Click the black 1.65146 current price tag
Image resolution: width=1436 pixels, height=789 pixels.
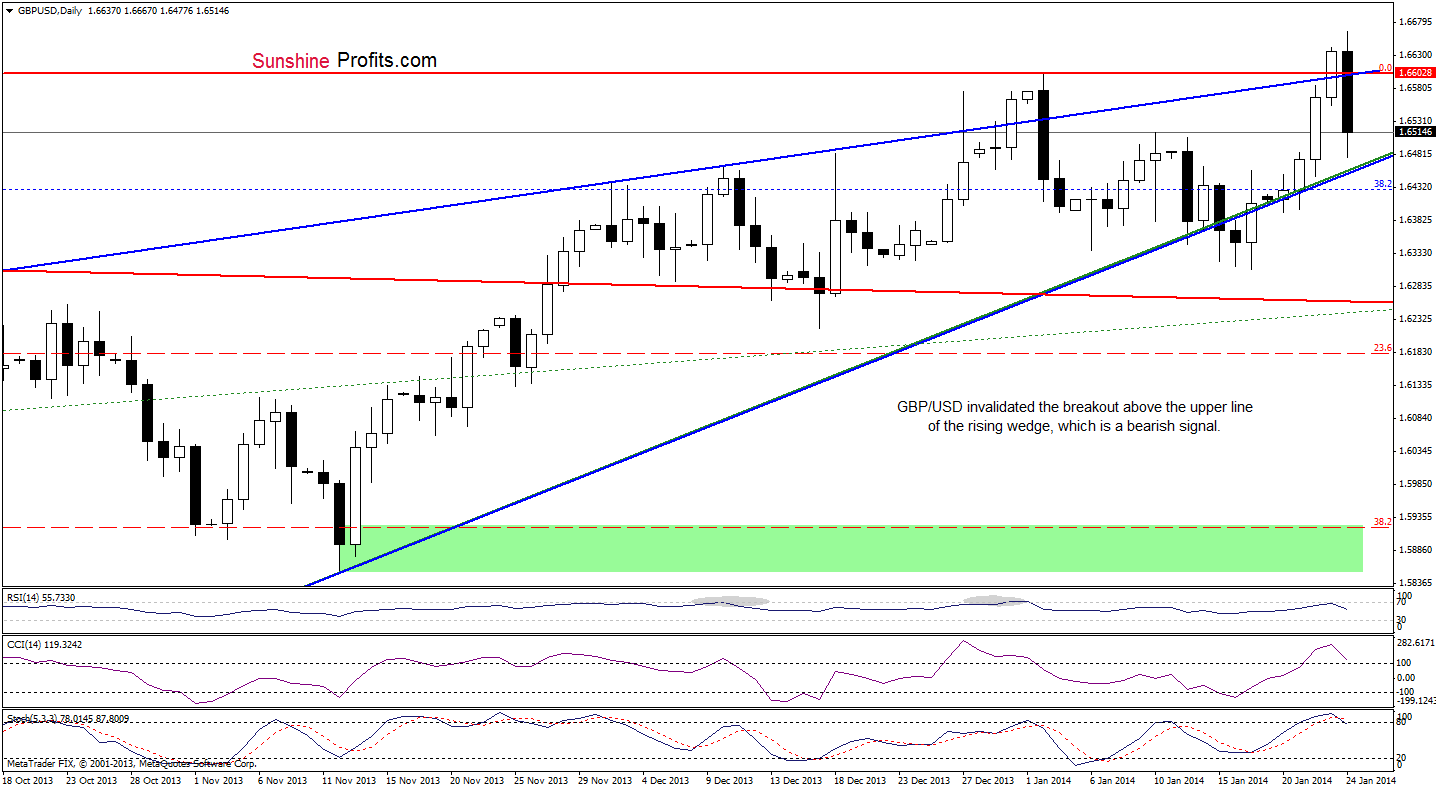[1414, 131]
